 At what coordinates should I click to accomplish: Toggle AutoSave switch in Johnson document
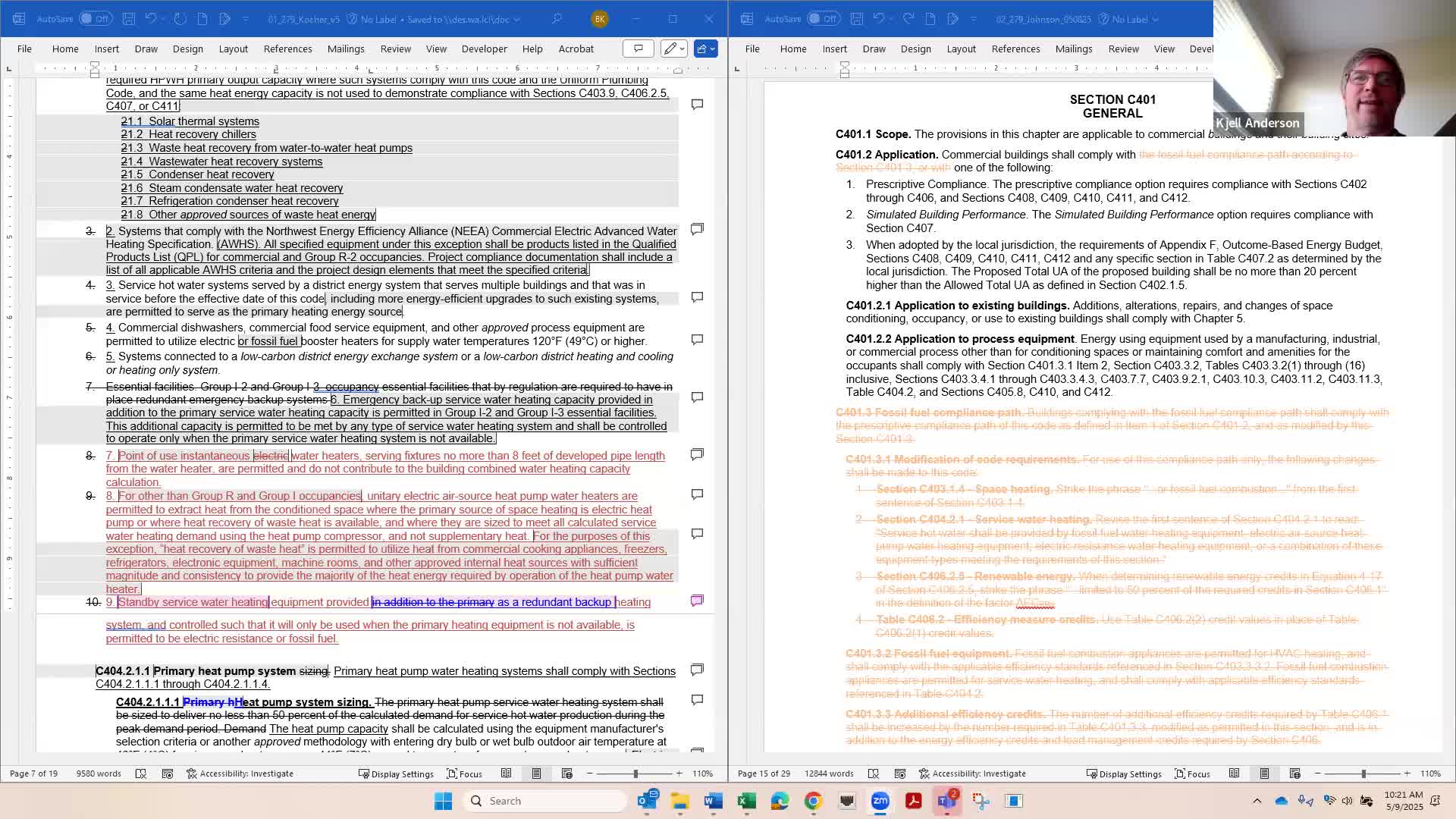[x=824, y=19]
